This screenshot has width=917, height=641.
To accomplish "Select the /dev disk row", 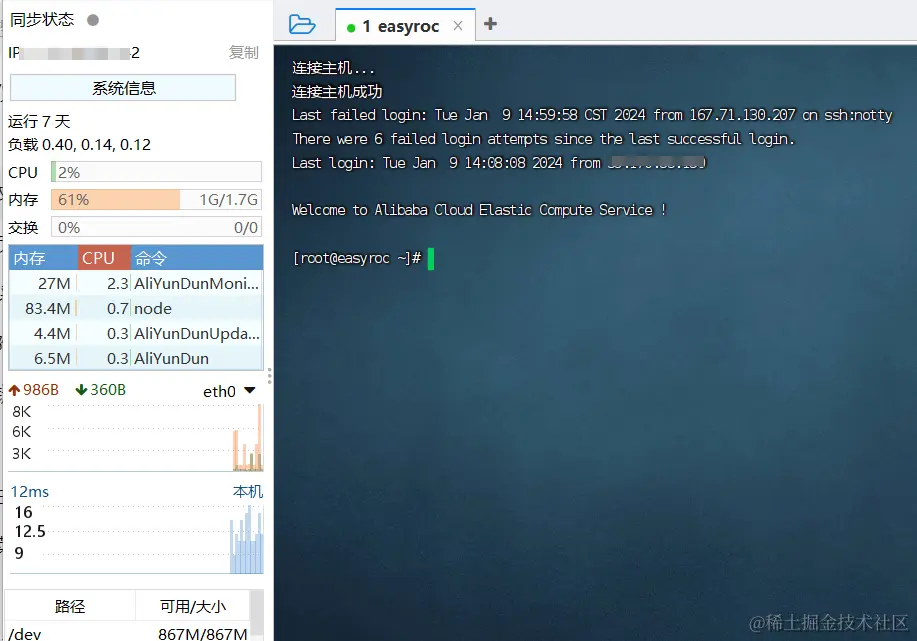I will (x=127, y=634).
